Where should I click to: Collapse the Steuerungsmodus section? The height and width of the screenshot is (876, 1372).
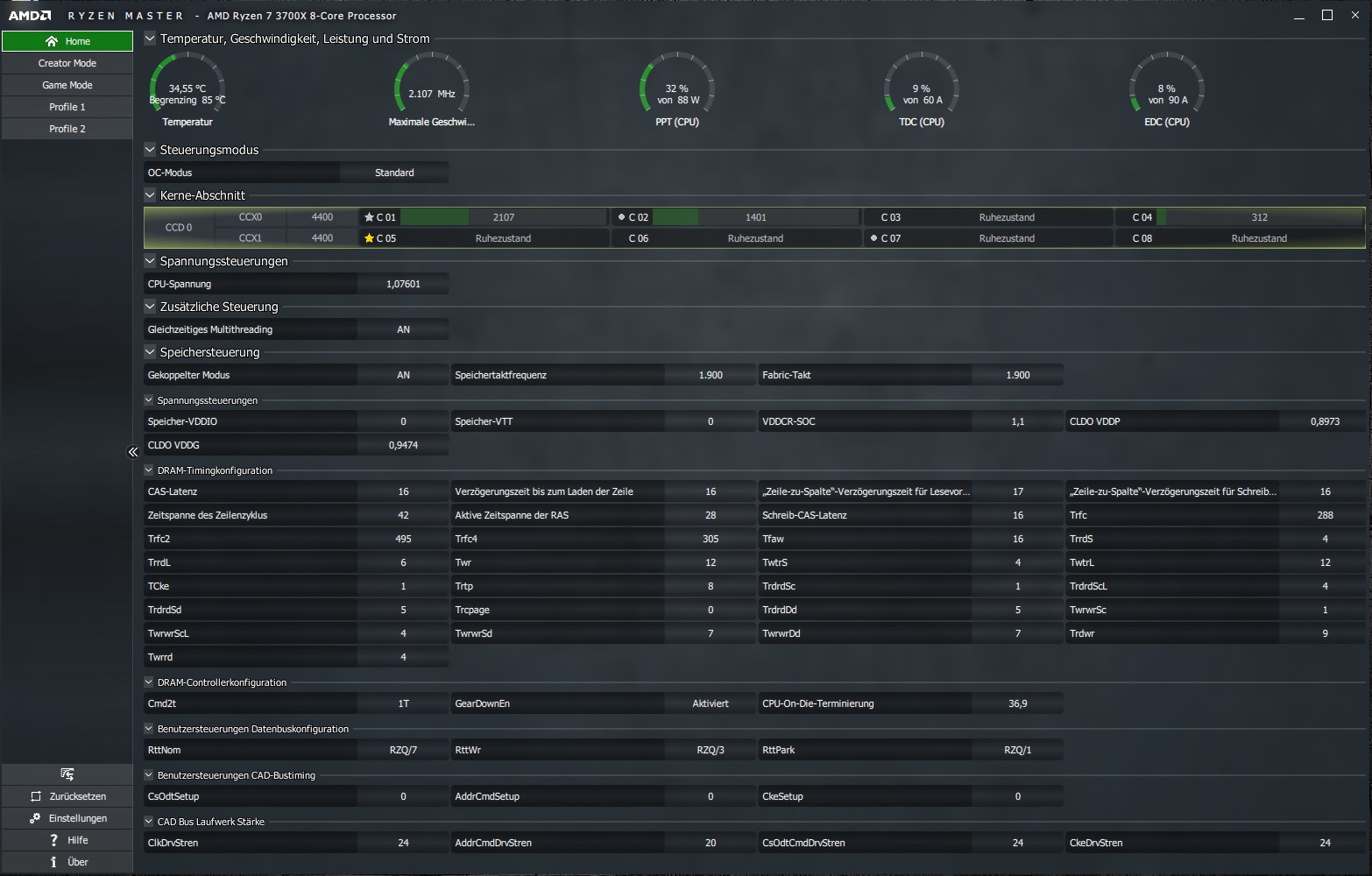[150, 150]
